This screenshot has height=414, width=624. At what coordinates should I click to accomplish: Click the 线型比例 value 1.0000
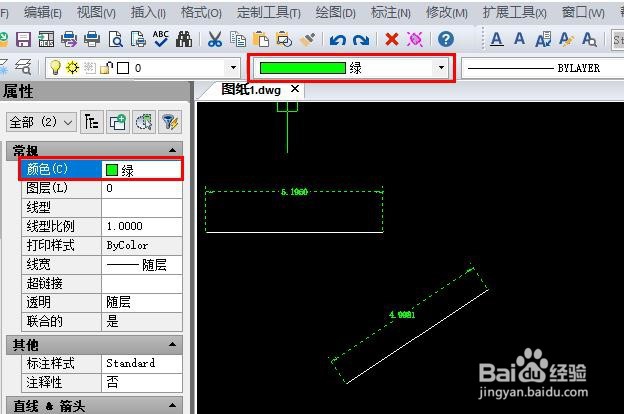pyautogui.click(x=142, y=227)
